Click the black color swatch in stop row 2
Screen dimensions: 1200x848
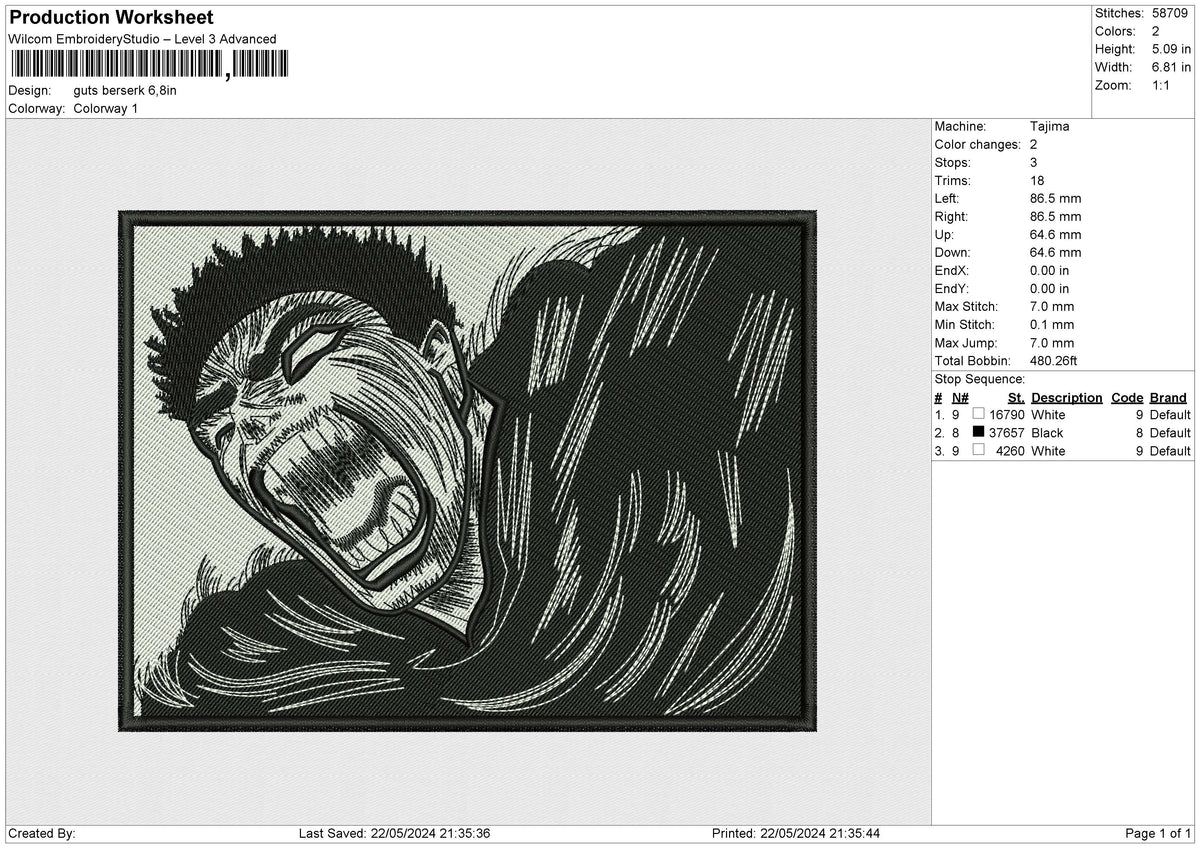point(978,432)
